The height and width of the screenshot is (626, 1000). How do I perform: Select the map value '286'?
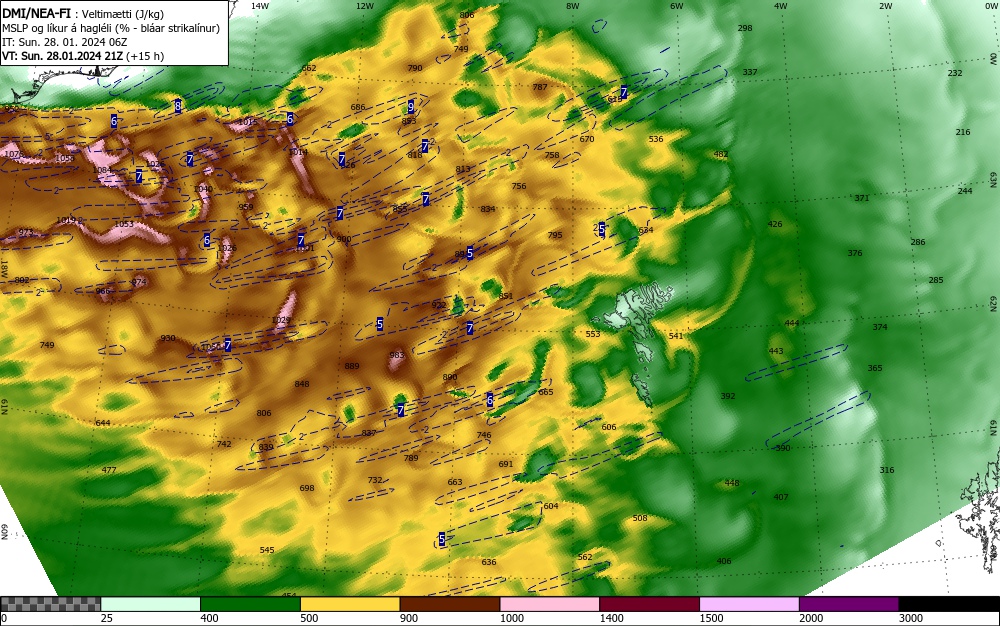click(918, 242)
